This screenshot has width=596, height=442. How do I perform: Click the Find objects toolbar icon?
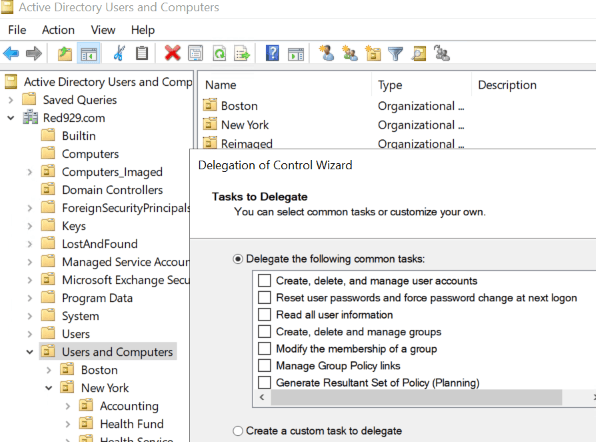coord(418,54)
